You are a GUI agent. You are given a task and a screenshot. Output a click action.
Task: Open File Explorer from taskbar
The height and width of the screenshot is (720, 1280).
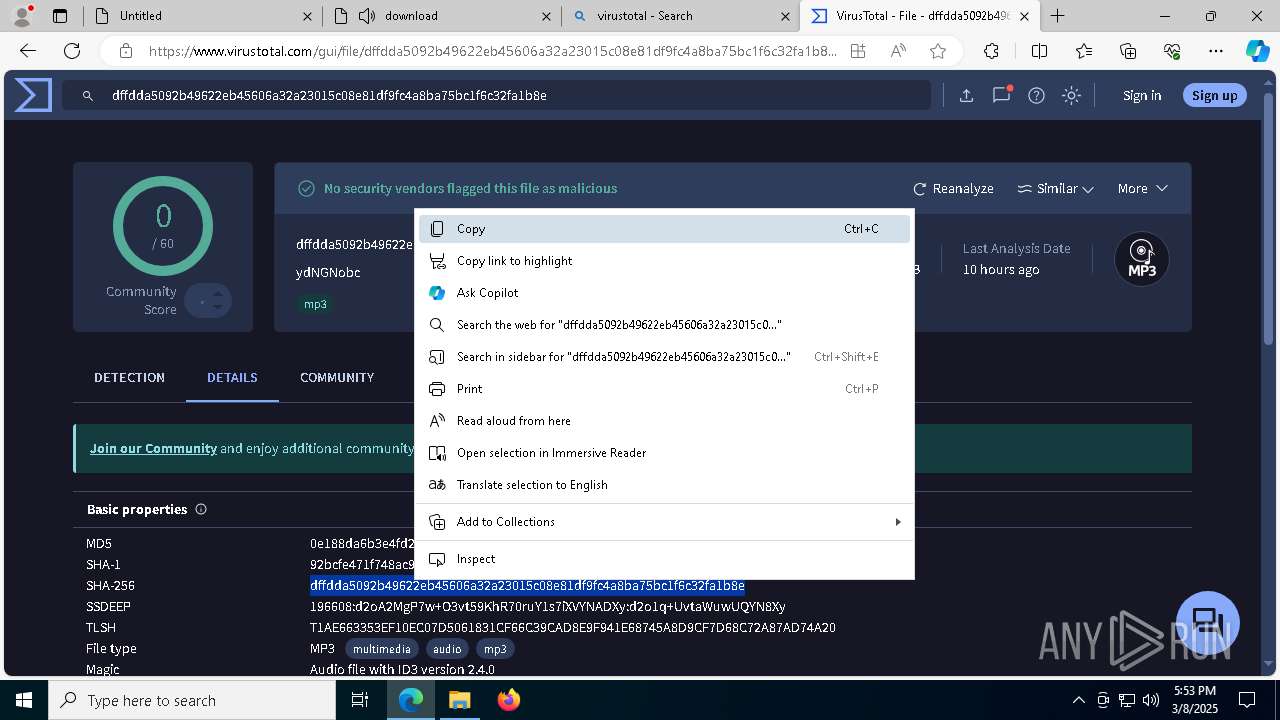pos(459,700)
